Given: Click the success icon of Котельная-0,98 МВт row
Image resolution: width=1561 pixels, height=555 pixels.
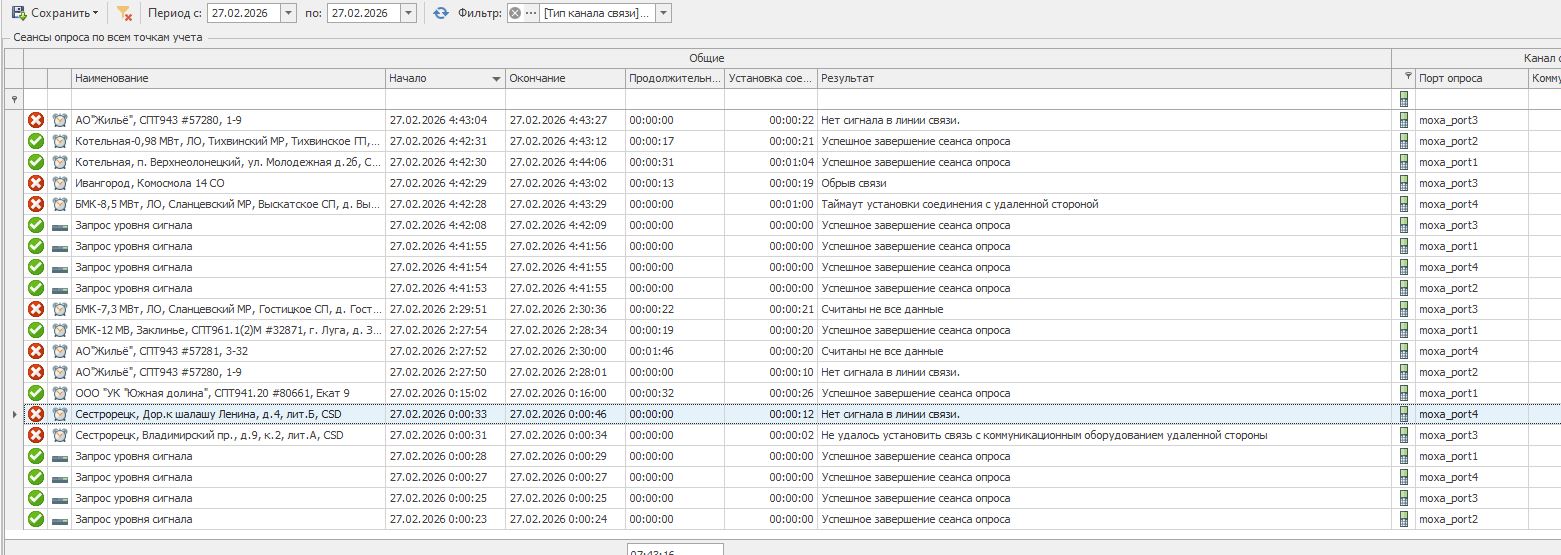Looking at the screenshot, I should click(x=36, y=141).
